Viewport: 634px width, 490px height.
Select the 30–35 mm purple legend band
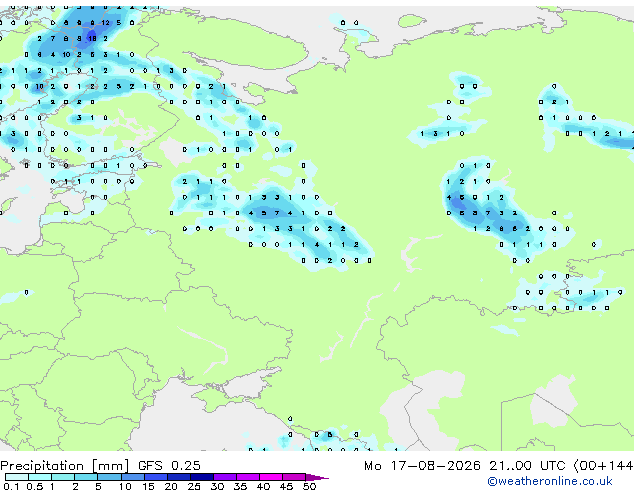pos(225,477)
